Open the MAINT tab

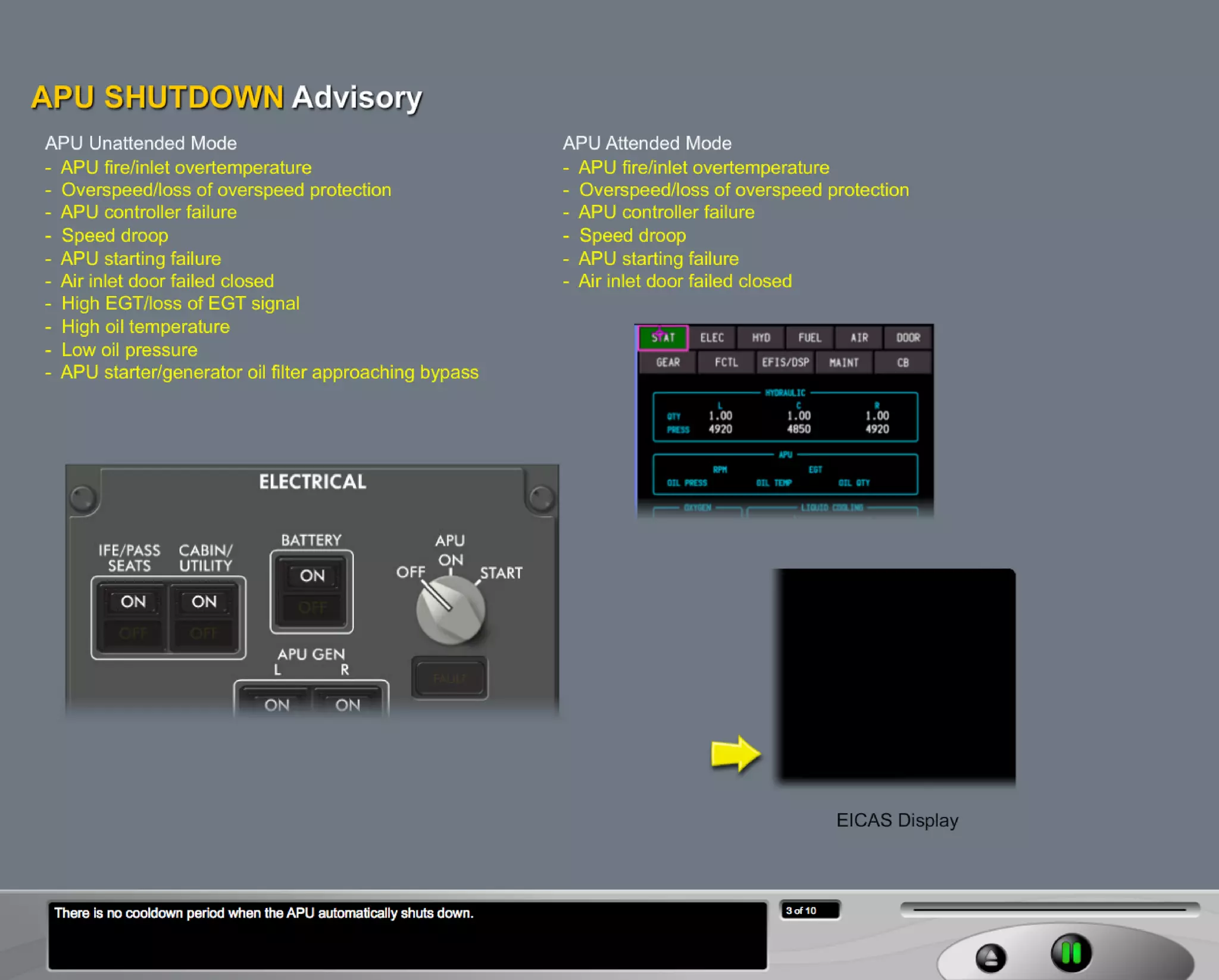pos(844,362)
